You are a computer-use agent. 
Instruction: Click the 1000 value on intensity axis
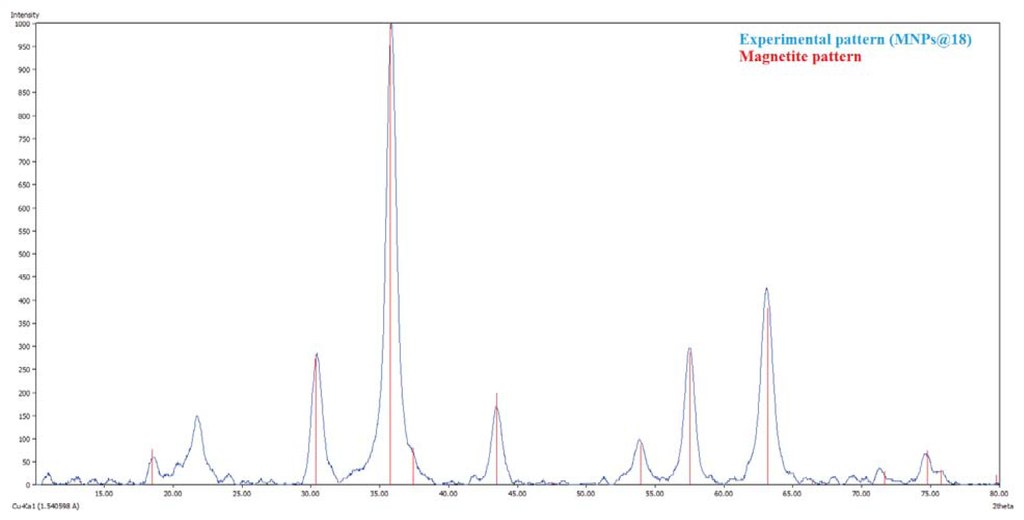coord(23,24)
